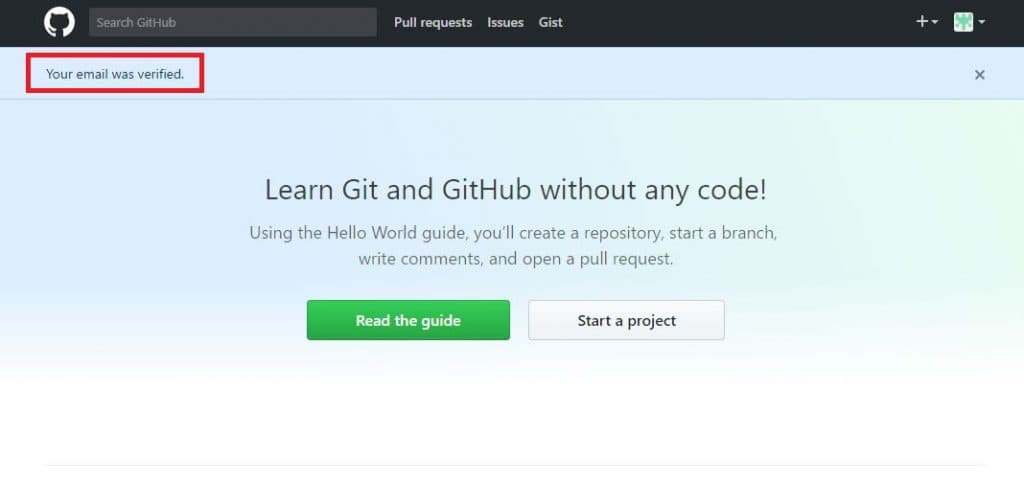The height and width of the screenshot is (482, 1024).
Task: Open the caret beside the user avatar
Action: tap(982, 22)
